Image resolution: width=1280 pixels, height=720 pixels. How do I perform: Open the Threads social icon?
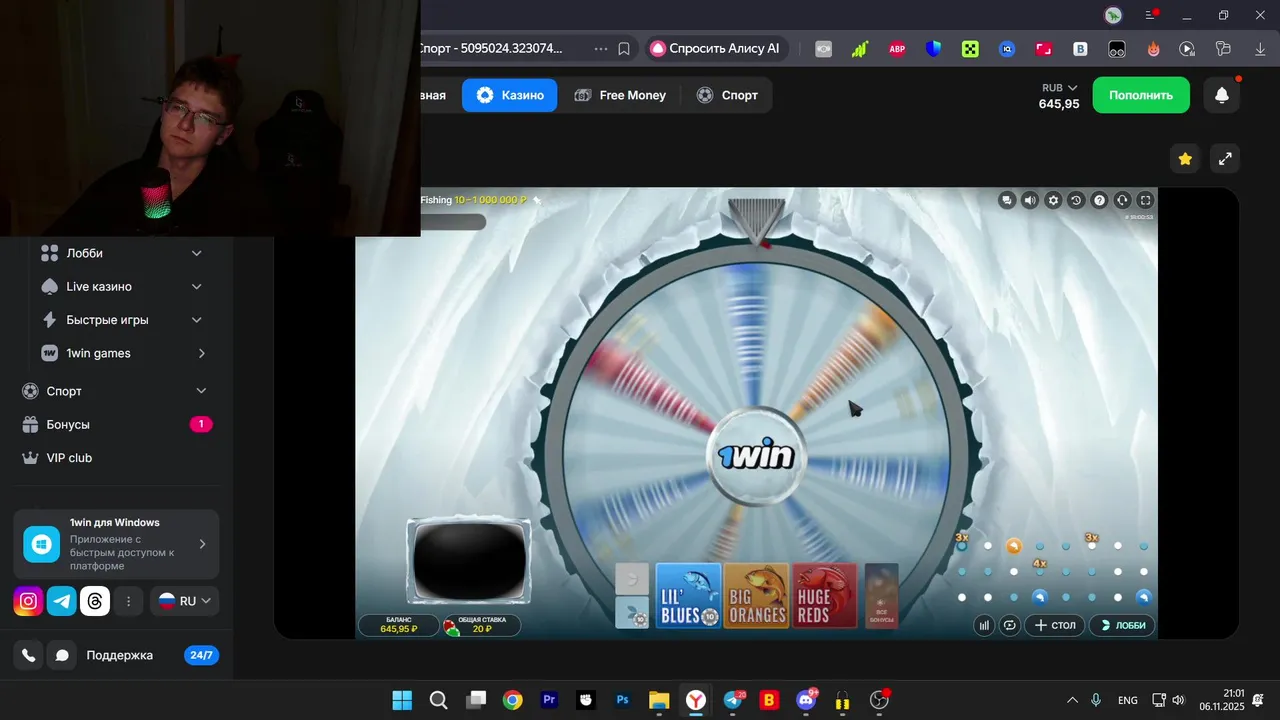click(x=95, y=601)
